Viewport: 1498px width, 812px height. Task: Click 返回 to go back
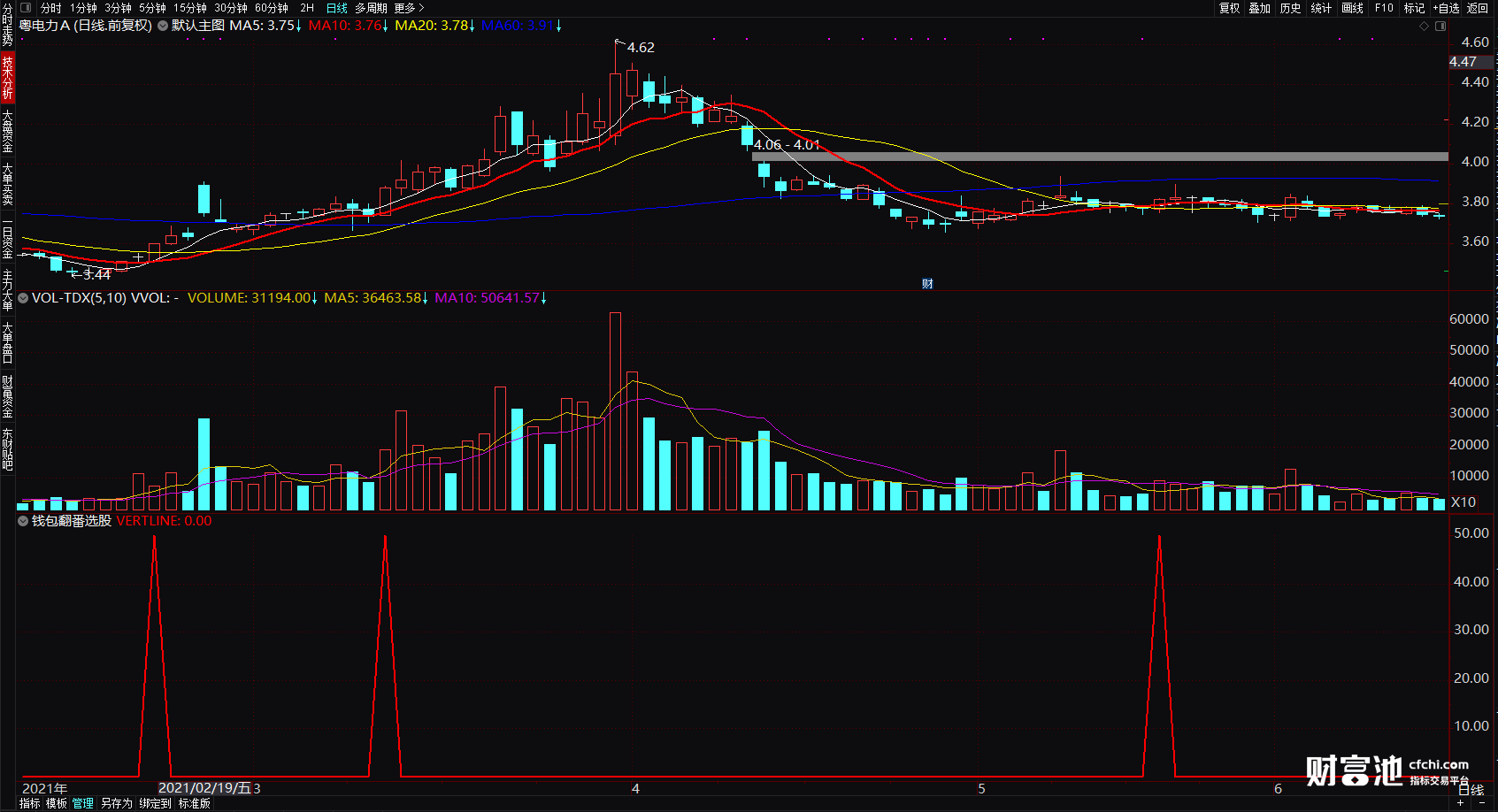coord(1478,8)
